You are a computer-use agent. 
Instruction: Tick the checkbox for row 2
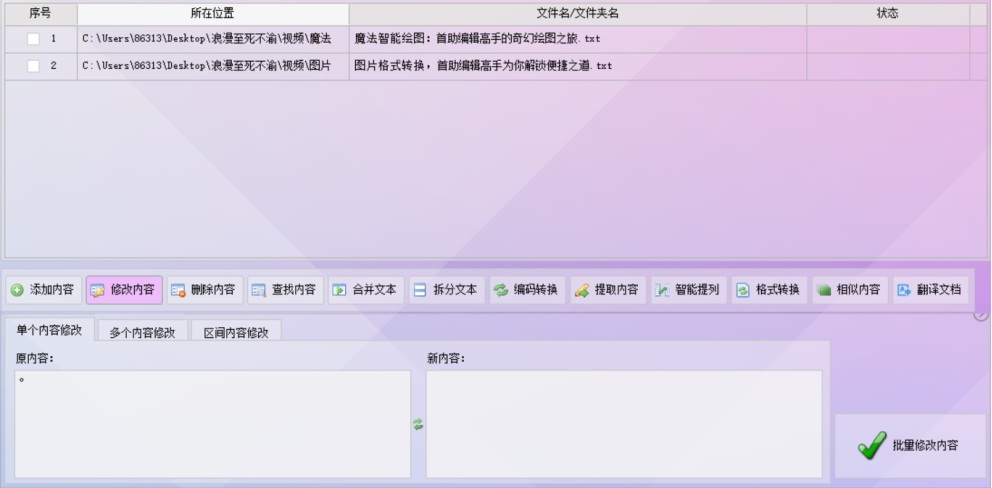point(33,66)
